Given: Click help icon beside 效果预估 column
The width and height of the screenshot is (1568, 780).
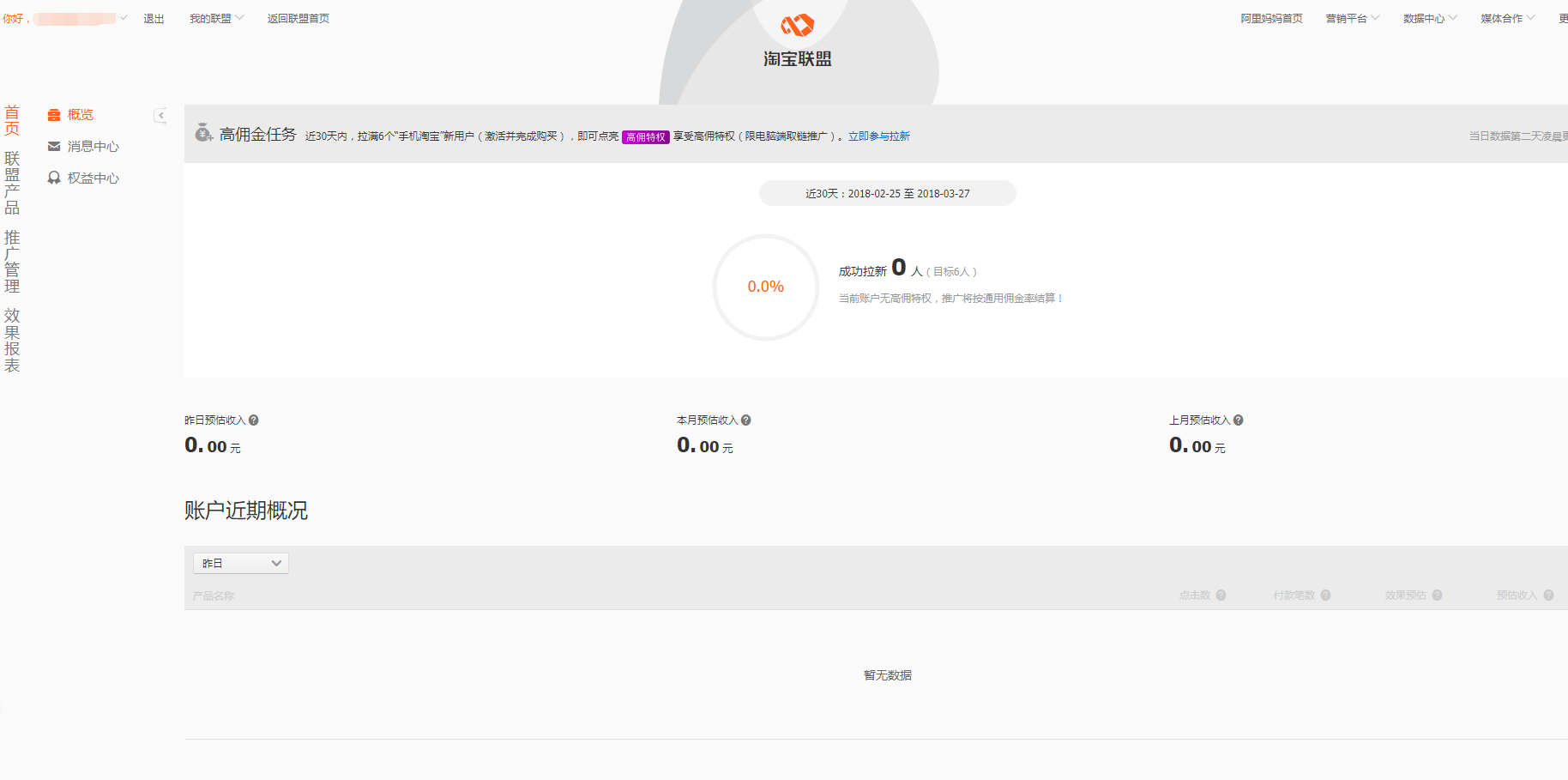Looking at the screenshot, I should pos(1438,596).
